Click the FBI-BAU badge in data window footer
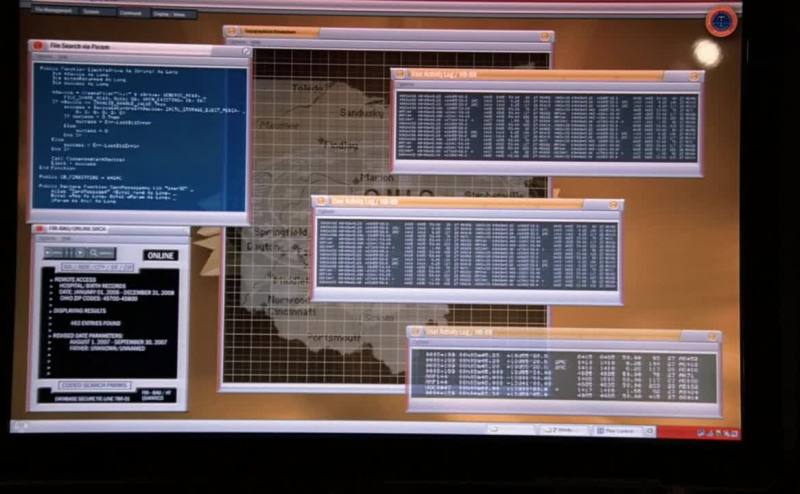Viewport: 800px width, 494px height. 164,397
